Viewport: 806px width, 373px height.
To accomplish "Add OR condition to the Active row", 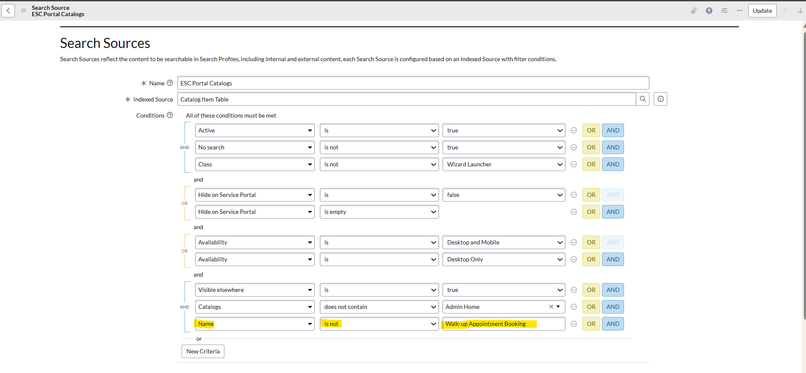I will tap(591, 130).
